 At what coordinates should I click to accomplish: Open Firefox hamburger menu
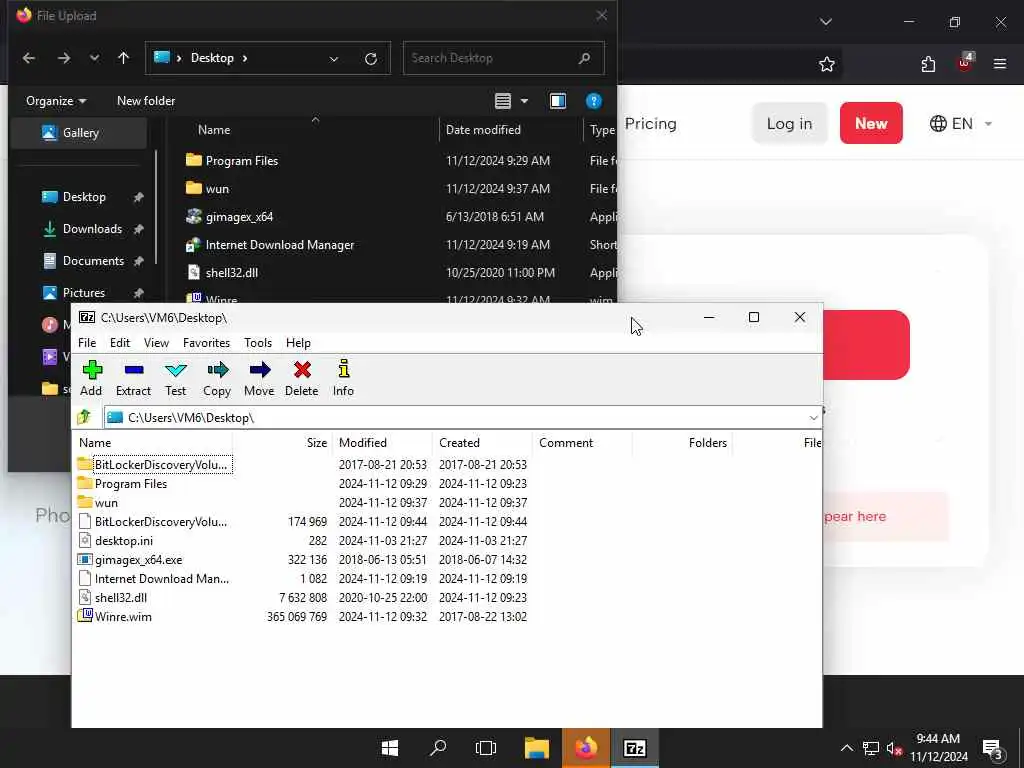1000,64
